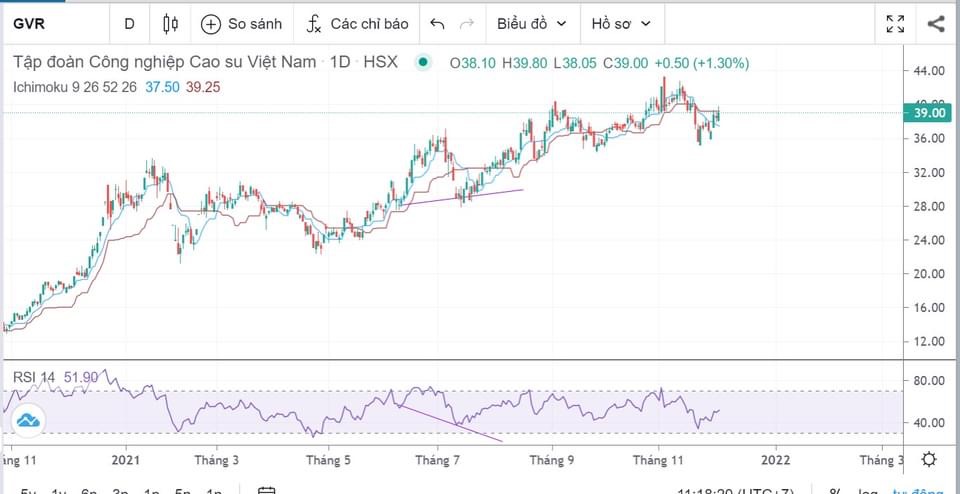Click the 2021 time axis label
Image resolution: width=960 pixels, height=494 pixels.
pyautogui.click(x=126, y=460)
